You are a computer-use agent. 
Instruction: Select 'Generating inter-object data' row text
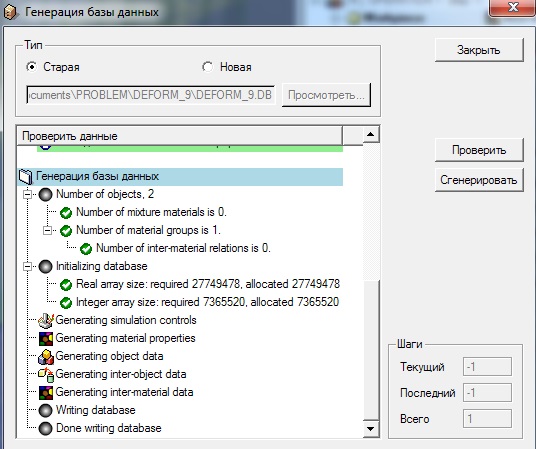tap(121, 374)
